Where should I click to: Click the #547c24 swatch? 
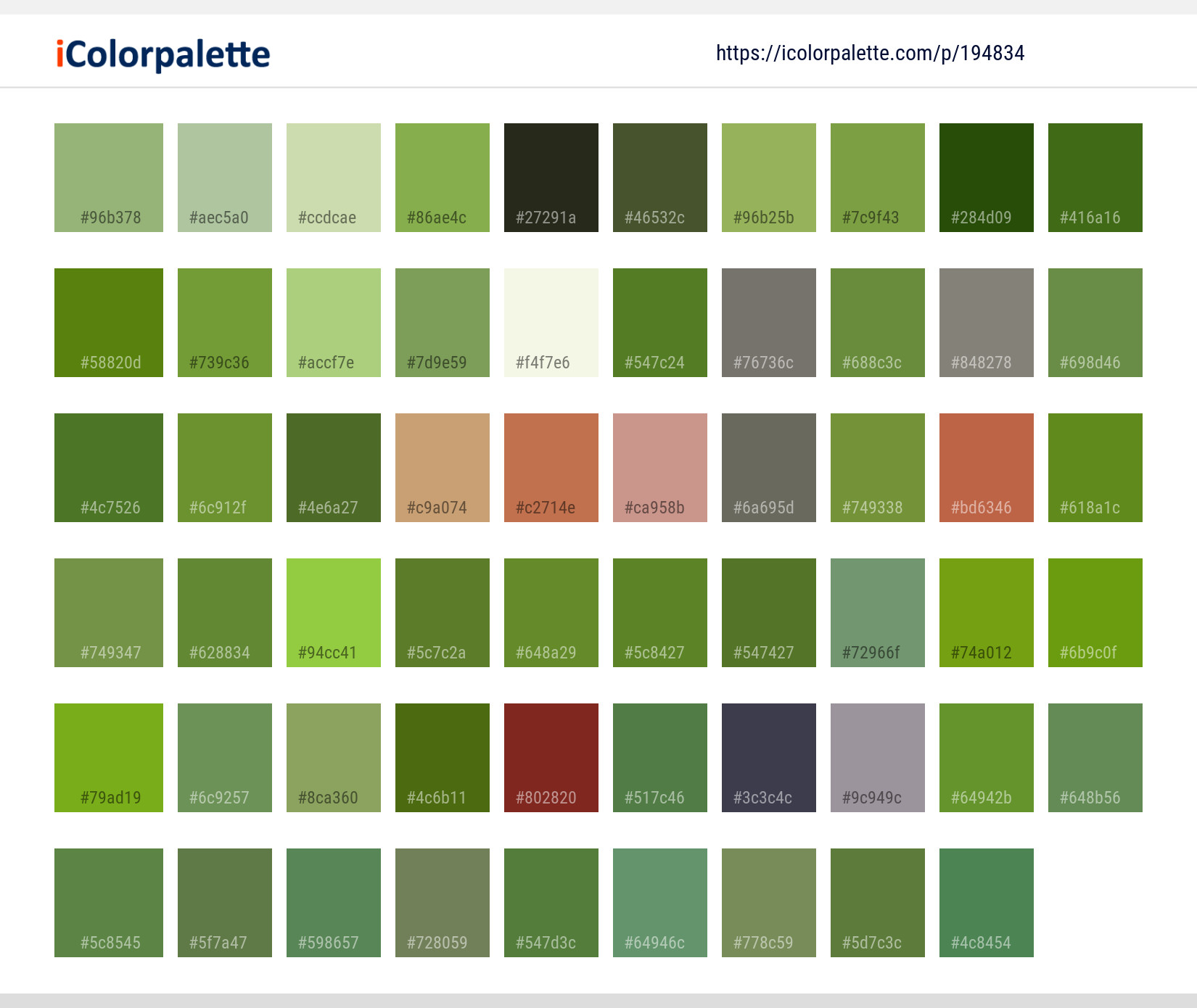(x=660, y=323)
